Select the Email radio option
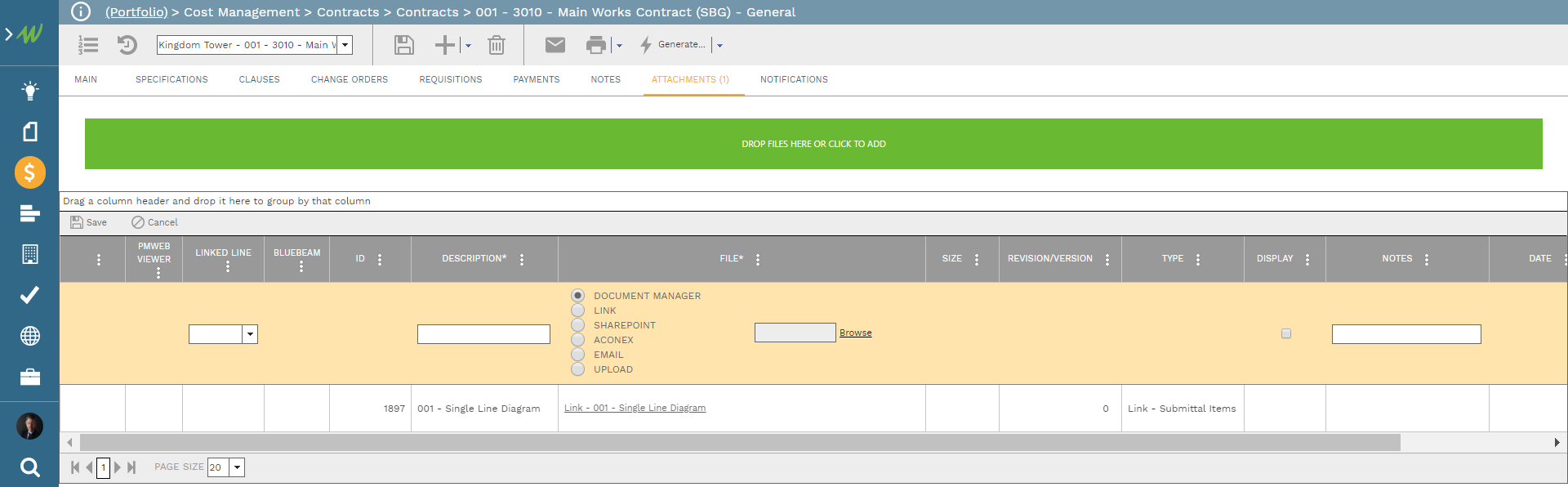Screen dimensions: 1568x487 tap(578, 355)
